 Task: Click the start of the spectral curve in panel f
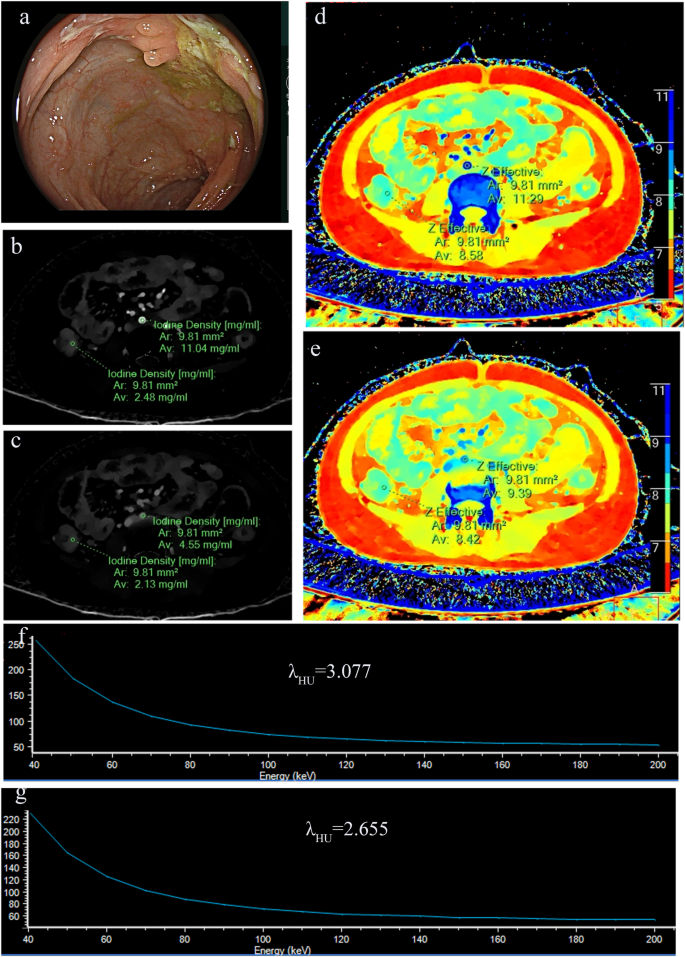[x=35, y=640]
